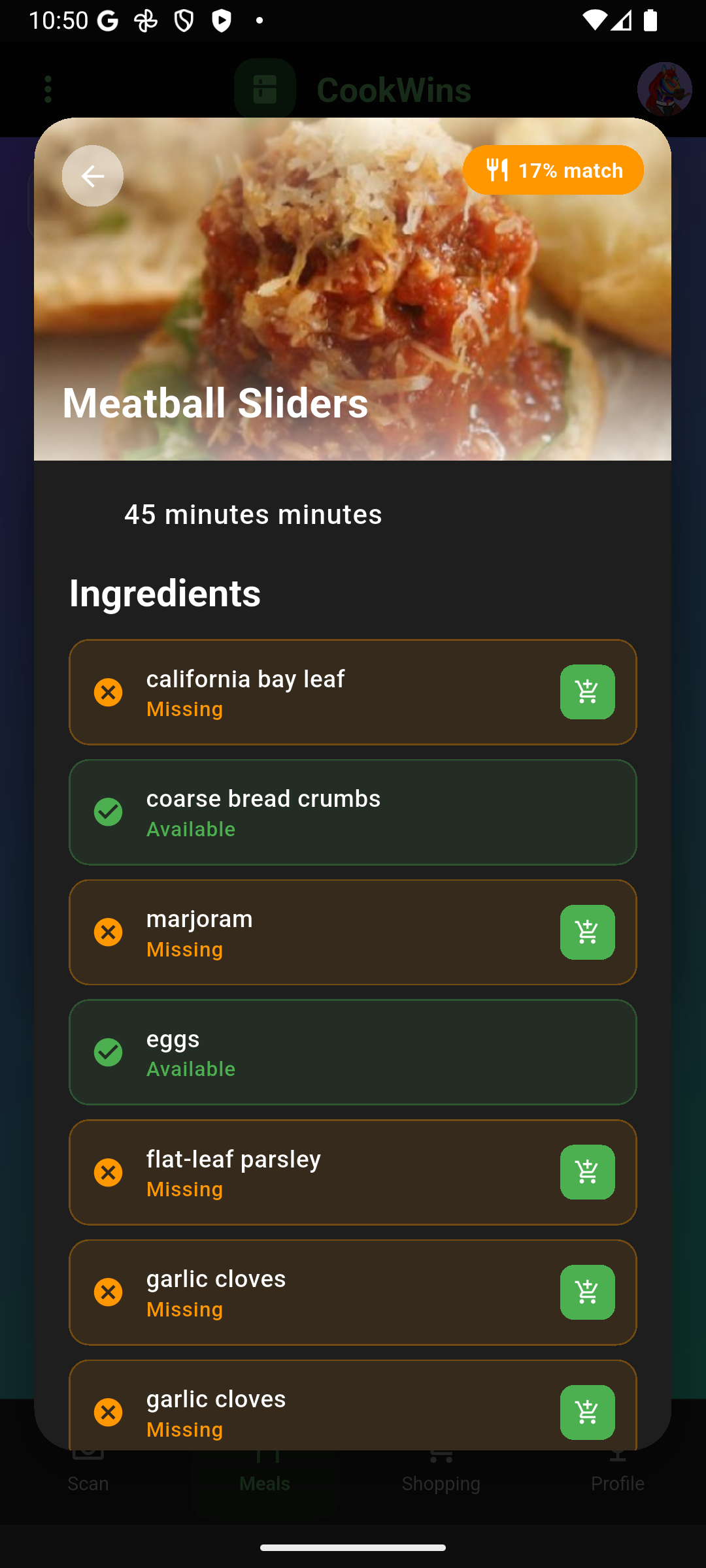Tap the back arrow over the recipe photo
This screenshot has height=1568, width=706.
pyautogui.click(x=92, y=176)
